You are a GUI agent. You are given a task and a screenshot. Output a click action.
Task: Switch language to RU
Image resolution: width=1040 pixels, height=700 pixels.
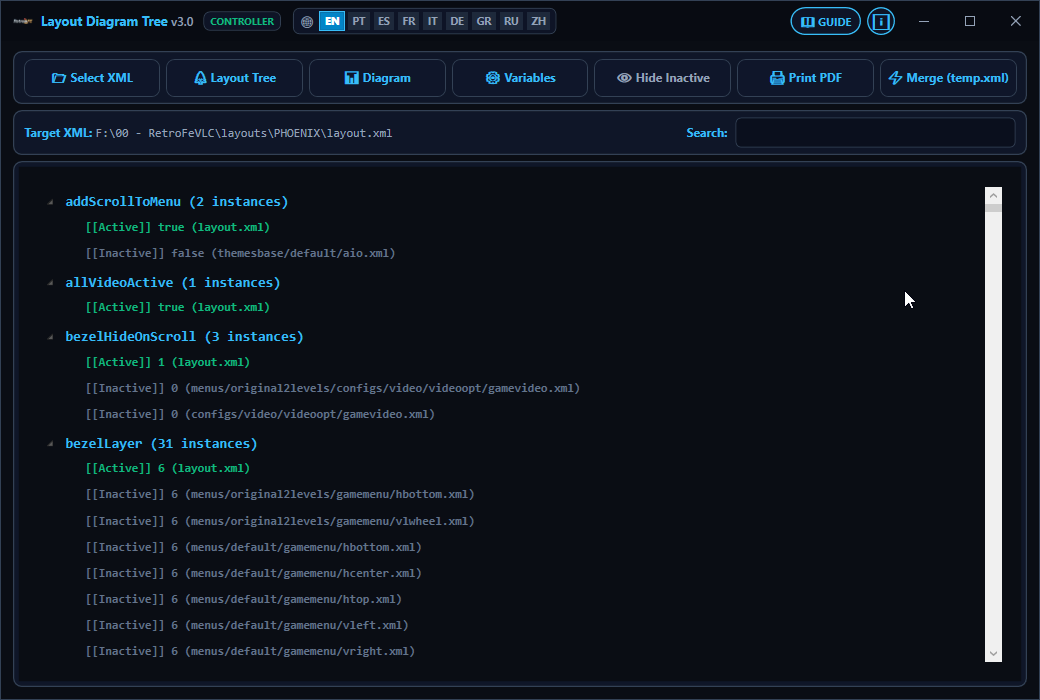point(511,21)
